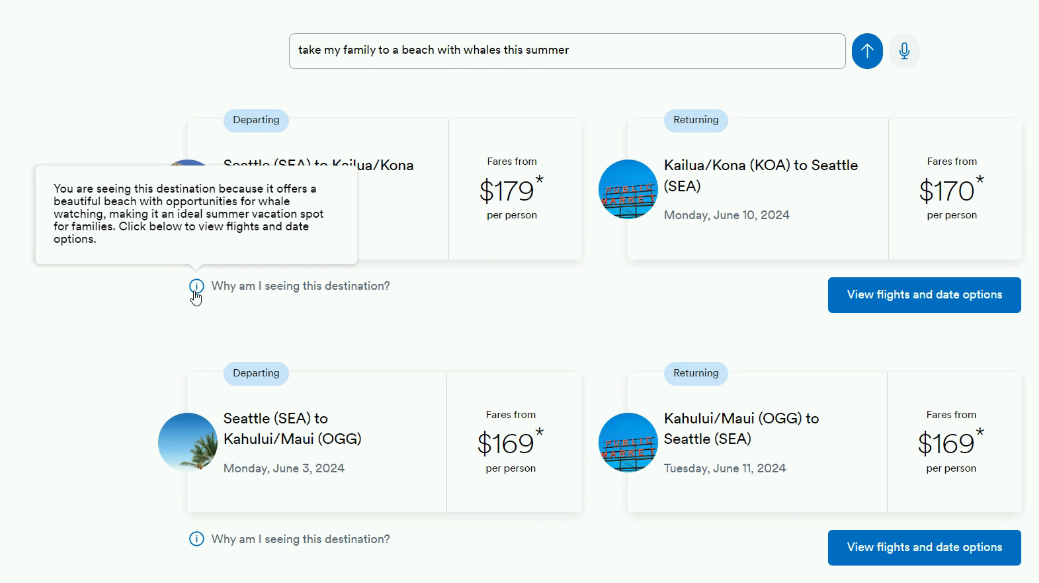Select the Departing tag on Maui card
This screenshot has height=583, width=1039.
256,373
